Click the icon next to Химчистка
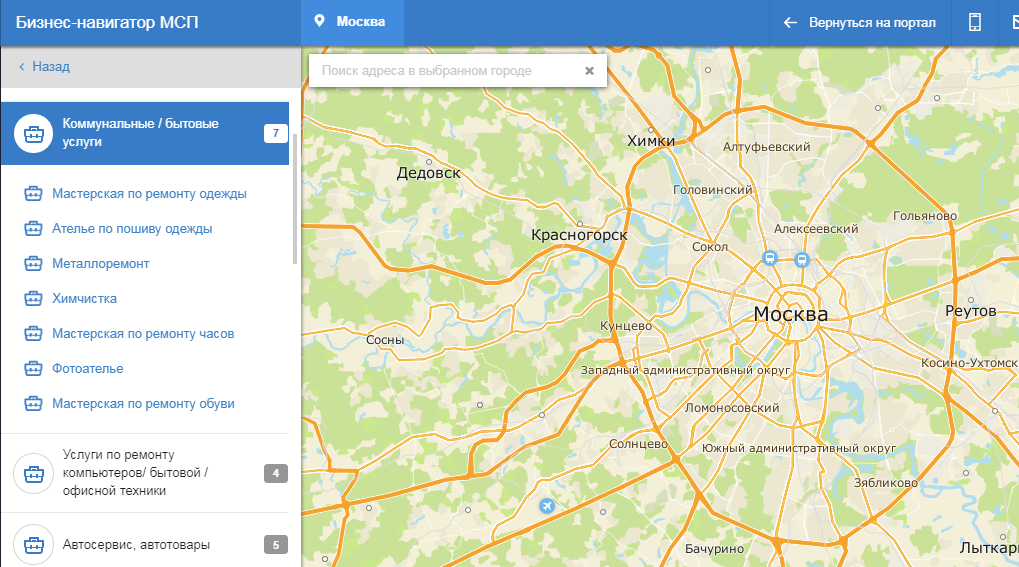 [x=33, y=299]
